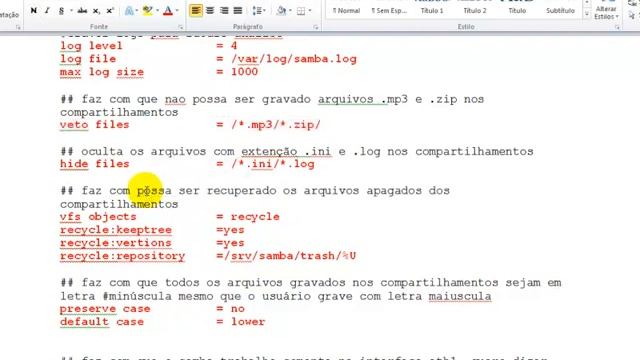Viewport: 640px width, 360px height.
Task: Open Parágrafo dialog launcher
Action: (316, 27)
